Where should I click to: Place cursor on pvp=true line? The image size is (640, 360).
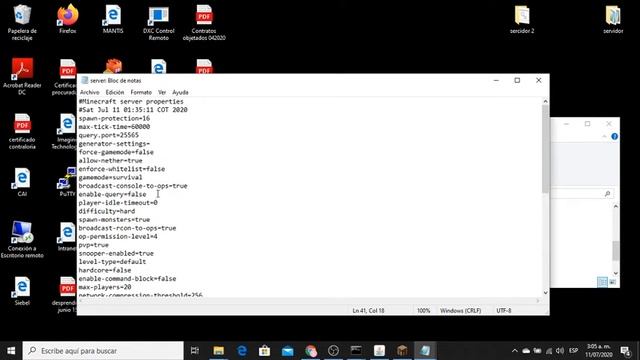93,245
